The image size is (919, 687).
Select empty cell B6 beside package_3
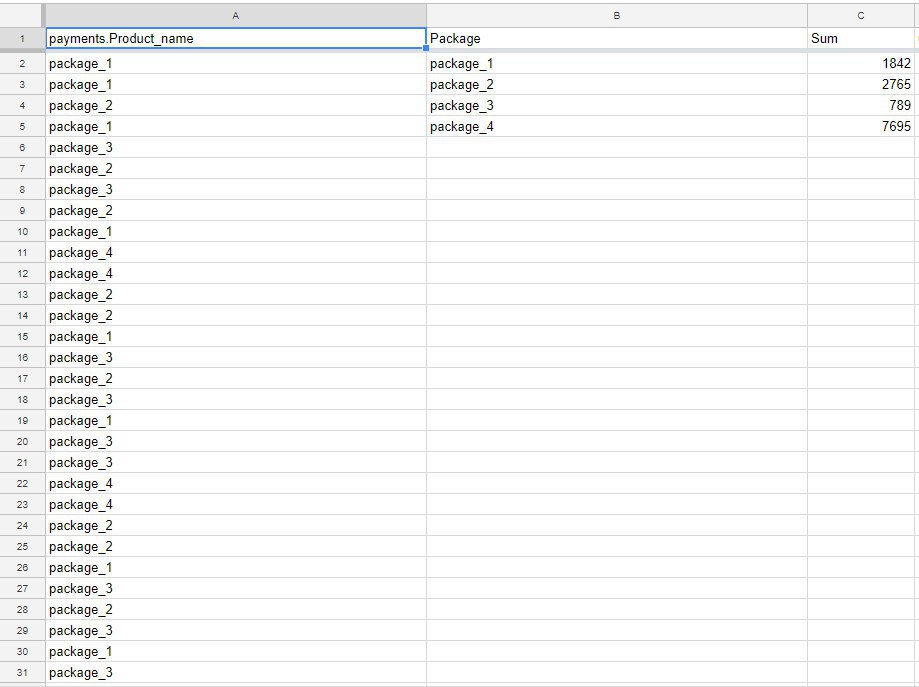617,148
